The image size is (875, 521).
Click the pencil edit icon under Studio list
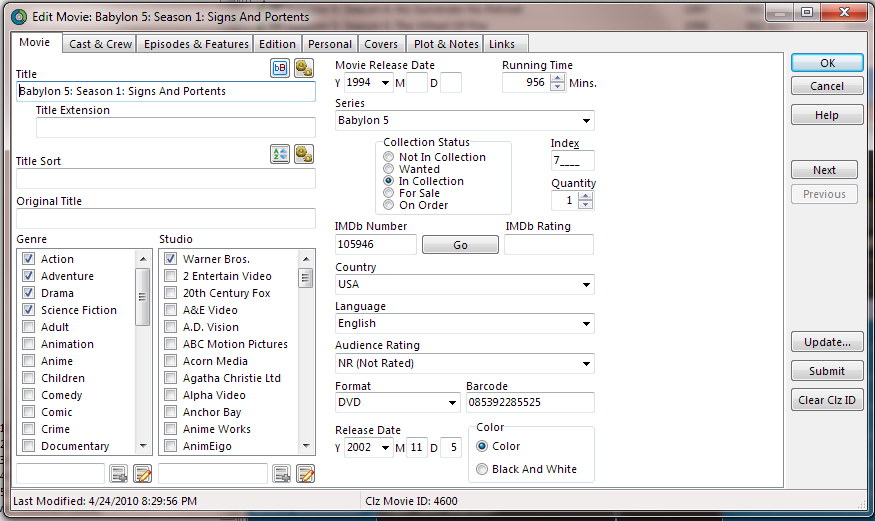305,474
